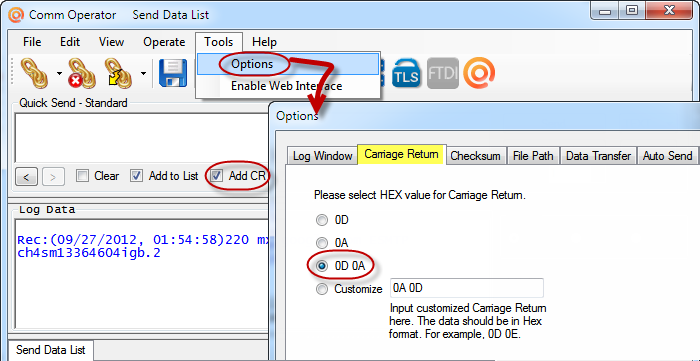Uncheck the Add to List checkbox
The width and height of the screenshot is (700, 361).
136,176
